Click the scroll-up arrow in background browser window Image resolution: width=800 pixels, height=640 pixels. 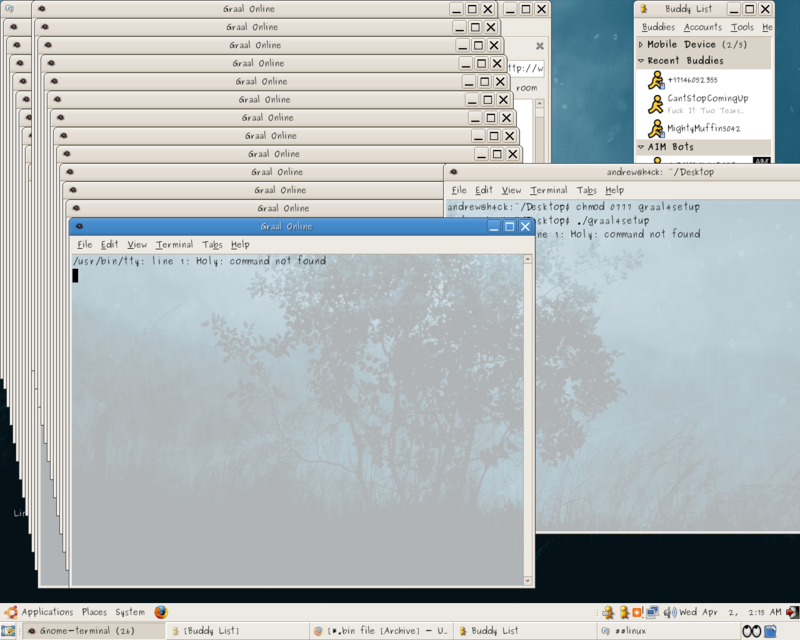point(539,104)
